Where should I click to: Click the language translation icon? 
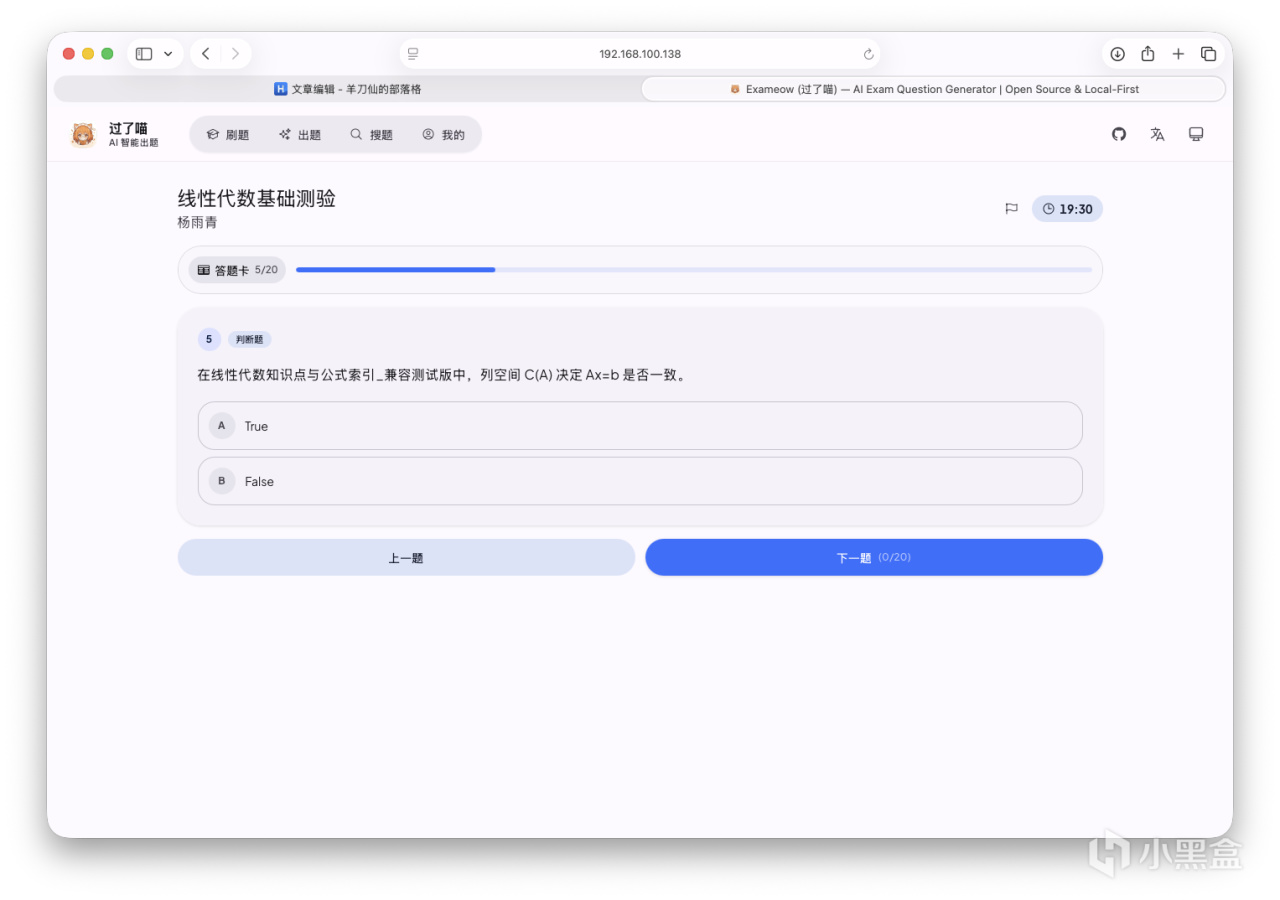(x=1157, y=134)
